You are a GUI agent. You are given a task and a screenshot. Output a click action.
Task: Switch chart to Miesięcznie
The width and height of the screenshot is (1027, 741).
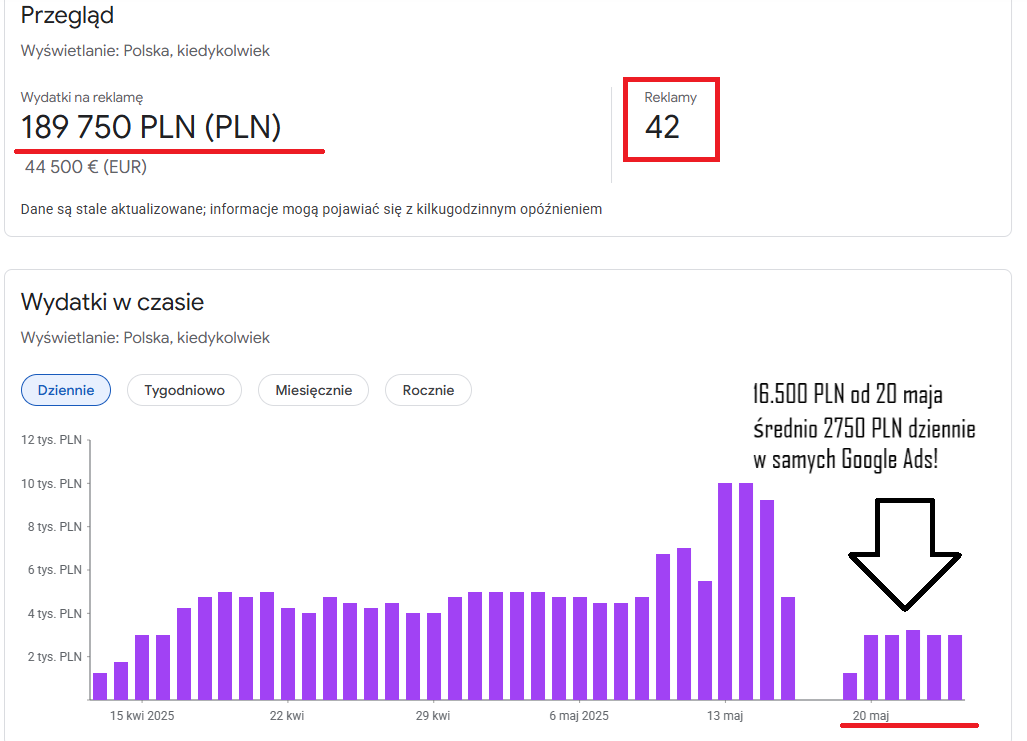tap(314, 390)
